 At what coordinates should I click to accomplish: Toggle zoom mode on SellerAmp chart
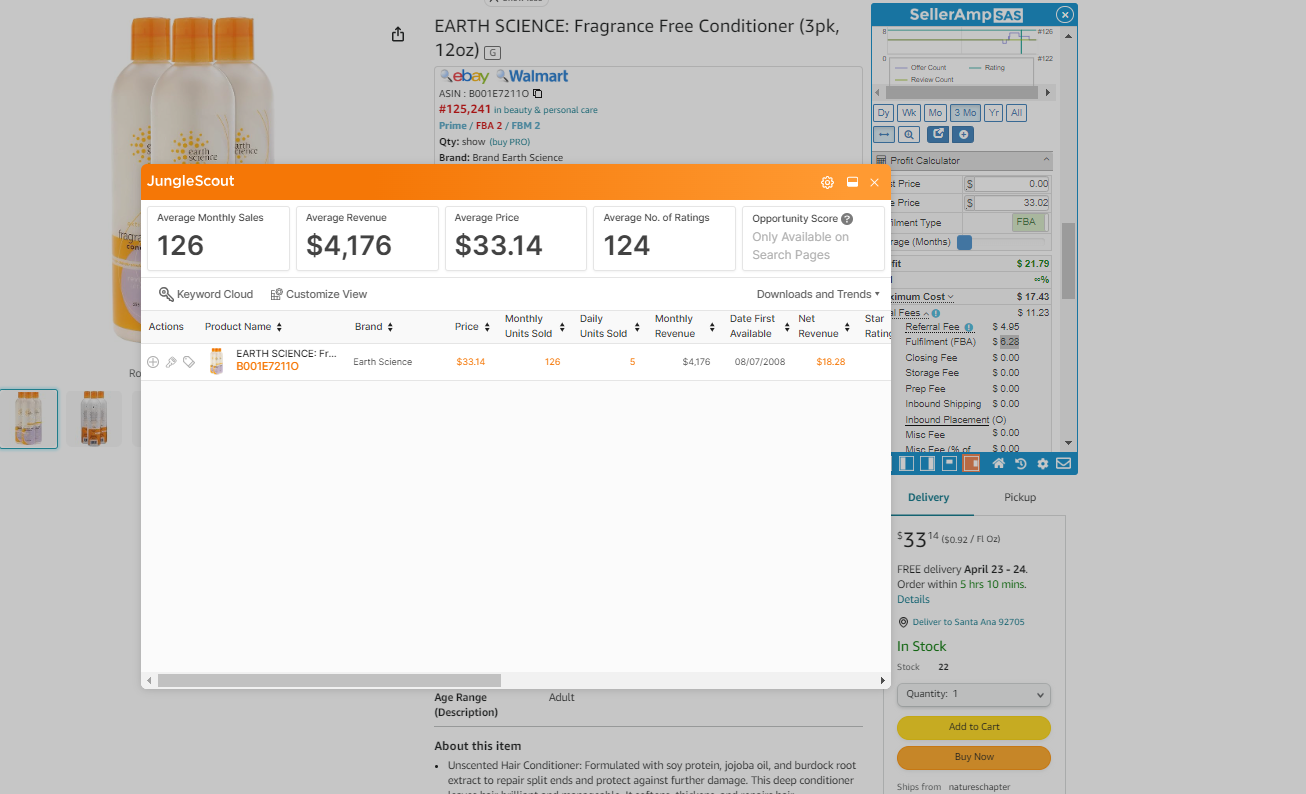click(x=909, y=134)
